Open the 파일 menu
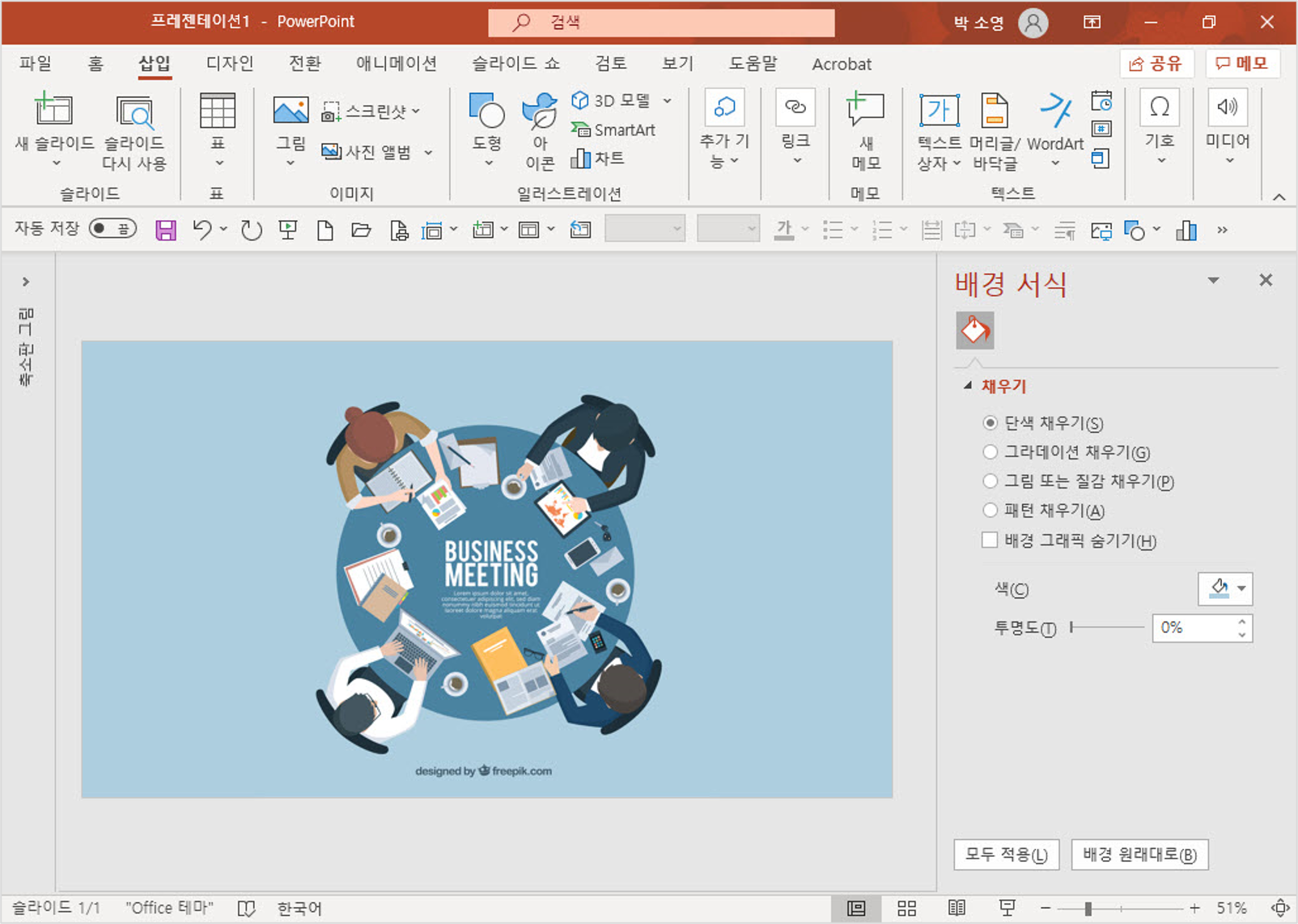The height and width of the screenshot is (924, 1298). point(36,63)
